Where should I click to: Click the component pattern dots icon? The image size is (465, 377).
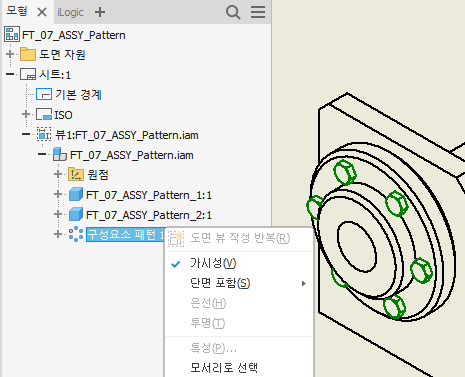pyautogui.click(x=76, y=234)
